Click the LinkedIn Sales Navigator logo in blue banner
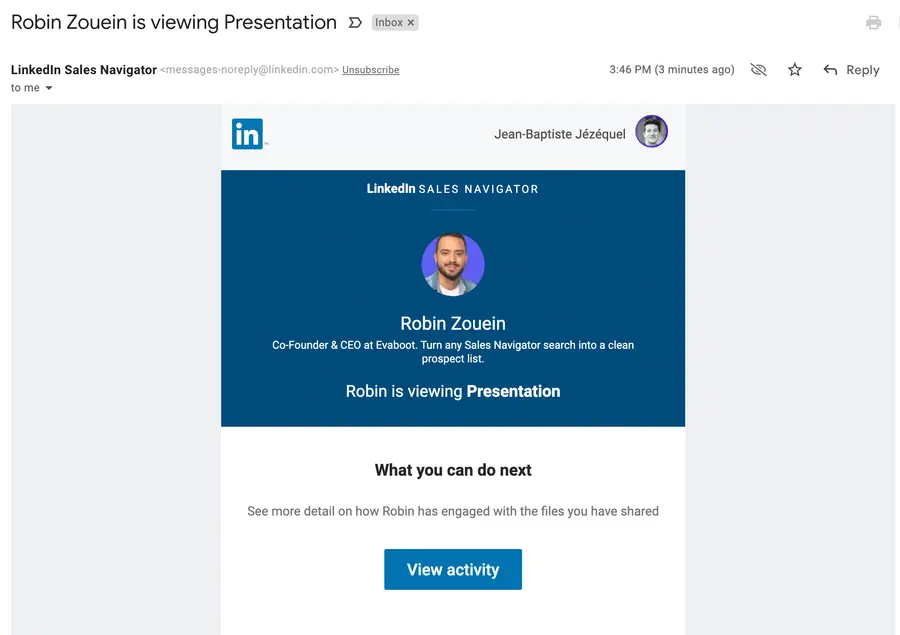The height and width of the screenshot is (635, 900). (x=452, y=188)
